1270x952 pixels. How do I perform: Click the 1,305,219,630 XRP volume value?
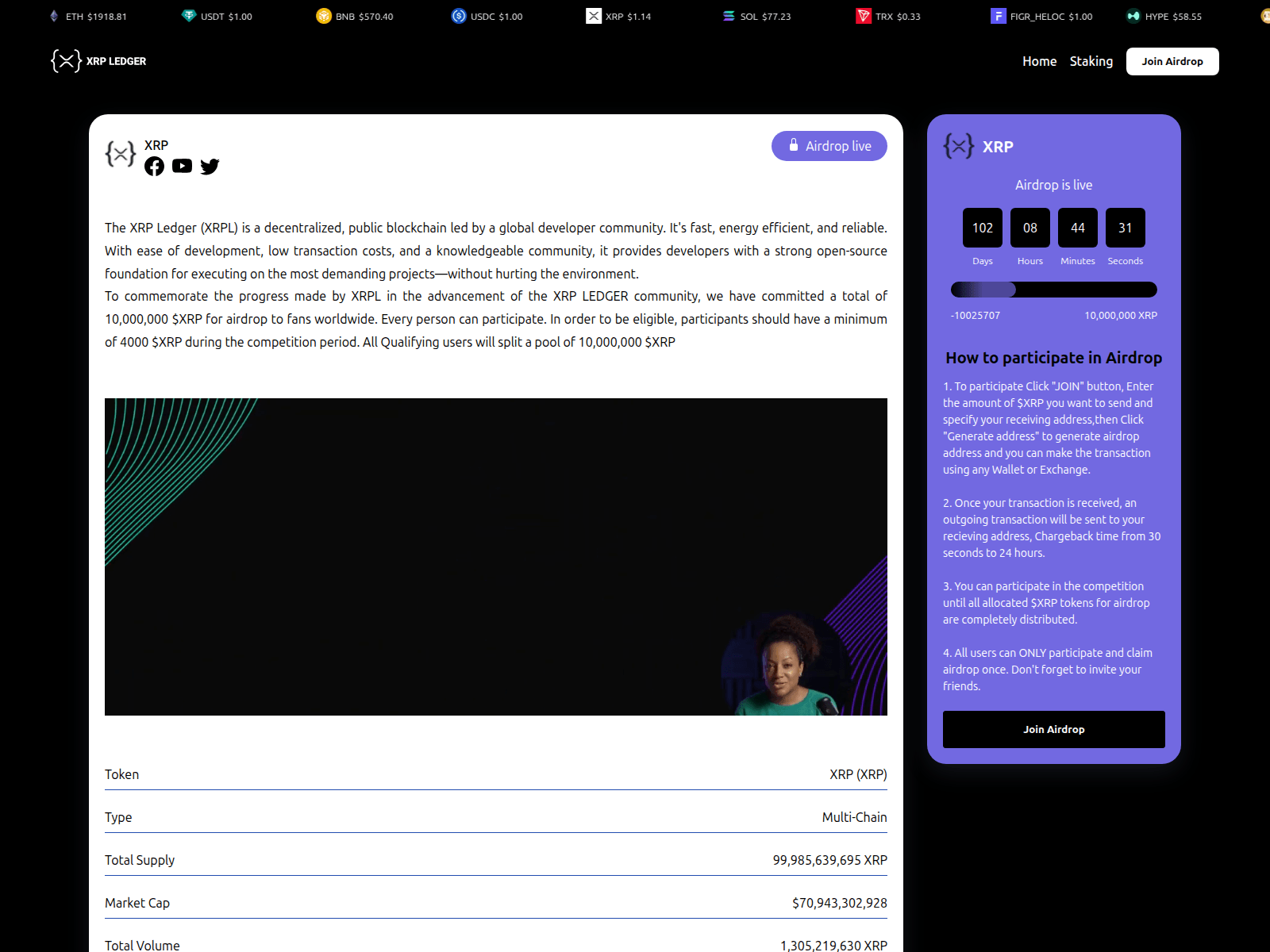pyautogui.click(x=833, y=946)
